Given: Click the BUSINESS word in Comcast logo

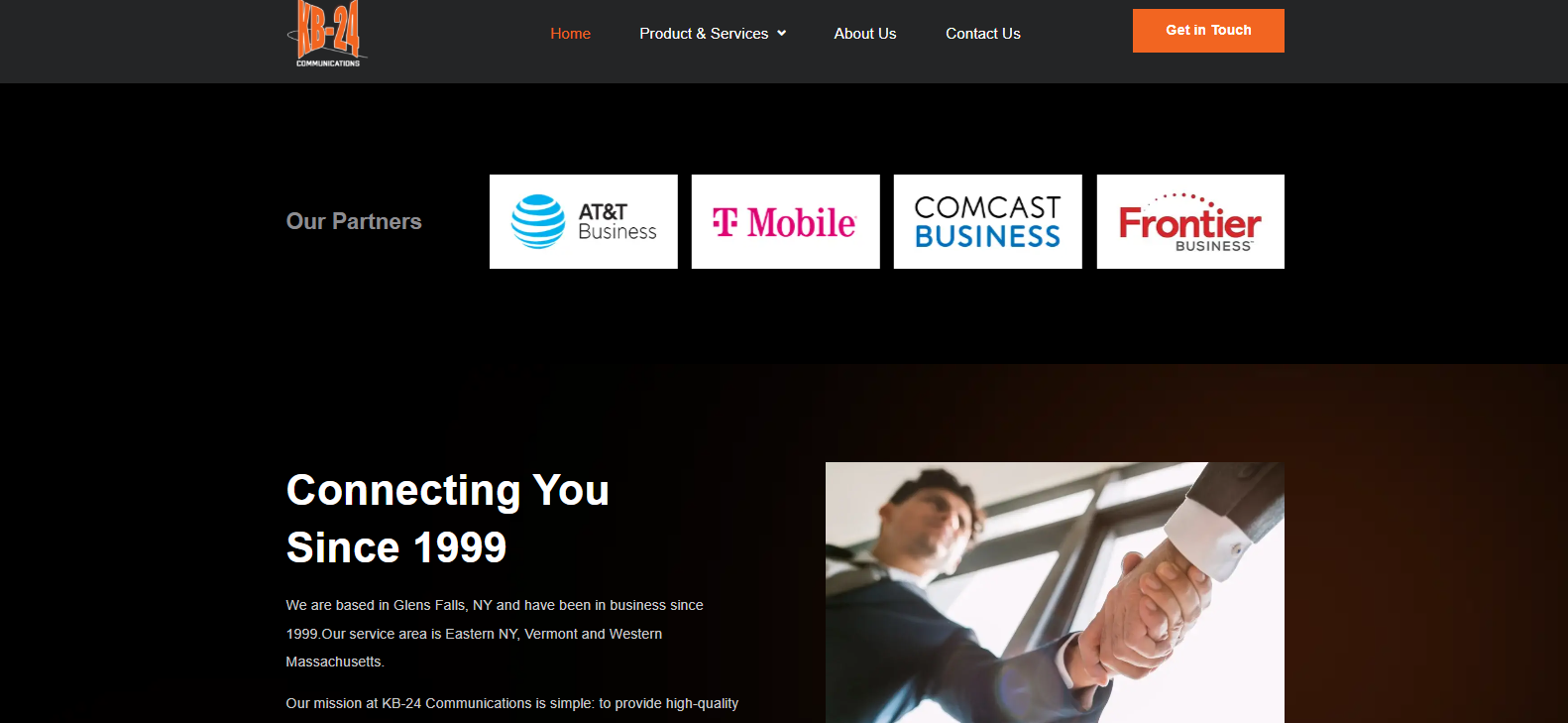Looking at the screenshot, I should (x=988, y=236).
